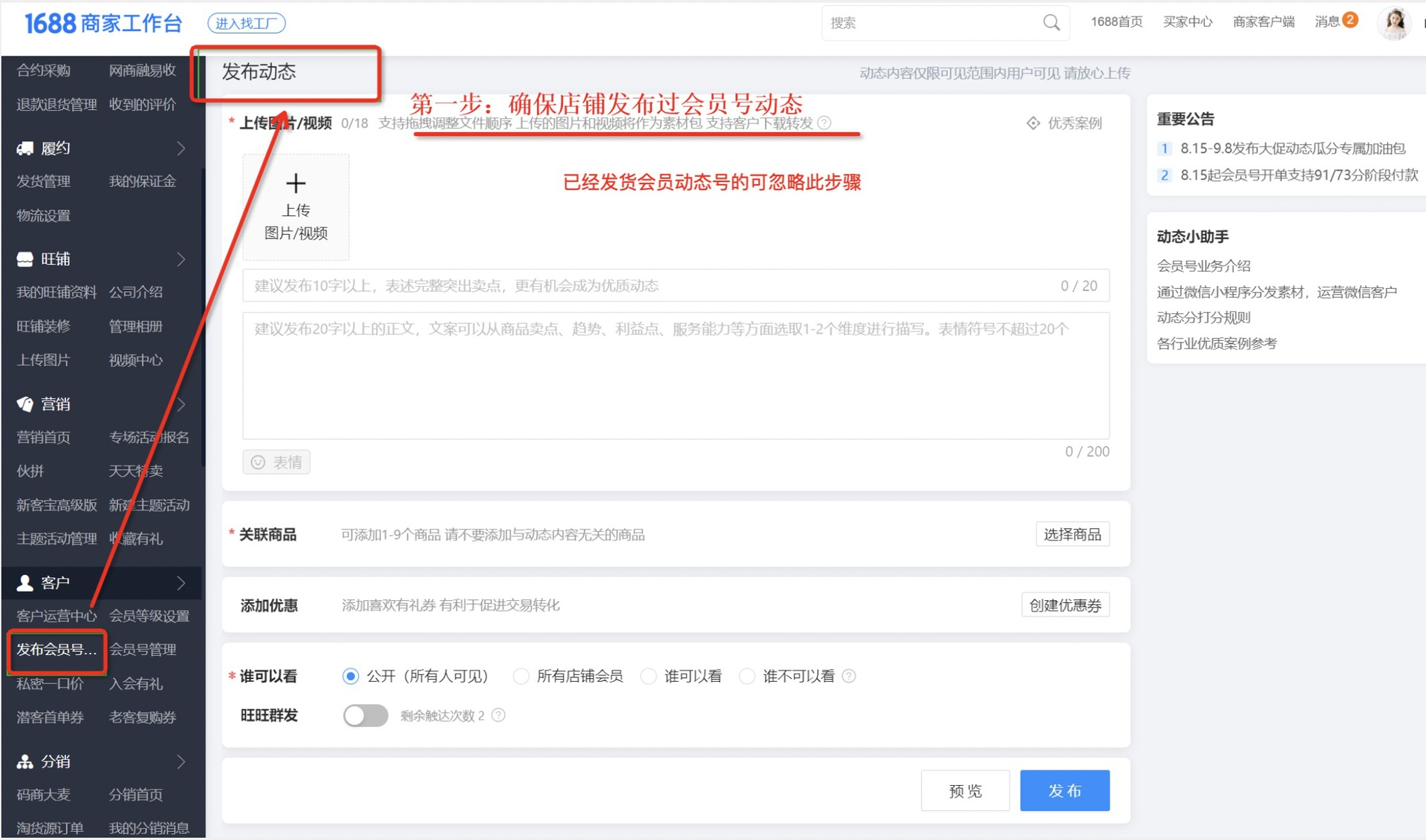Enable the 旺旺群发 toggle switch
Screen dimensions: 1426x840
pos(365,715)
